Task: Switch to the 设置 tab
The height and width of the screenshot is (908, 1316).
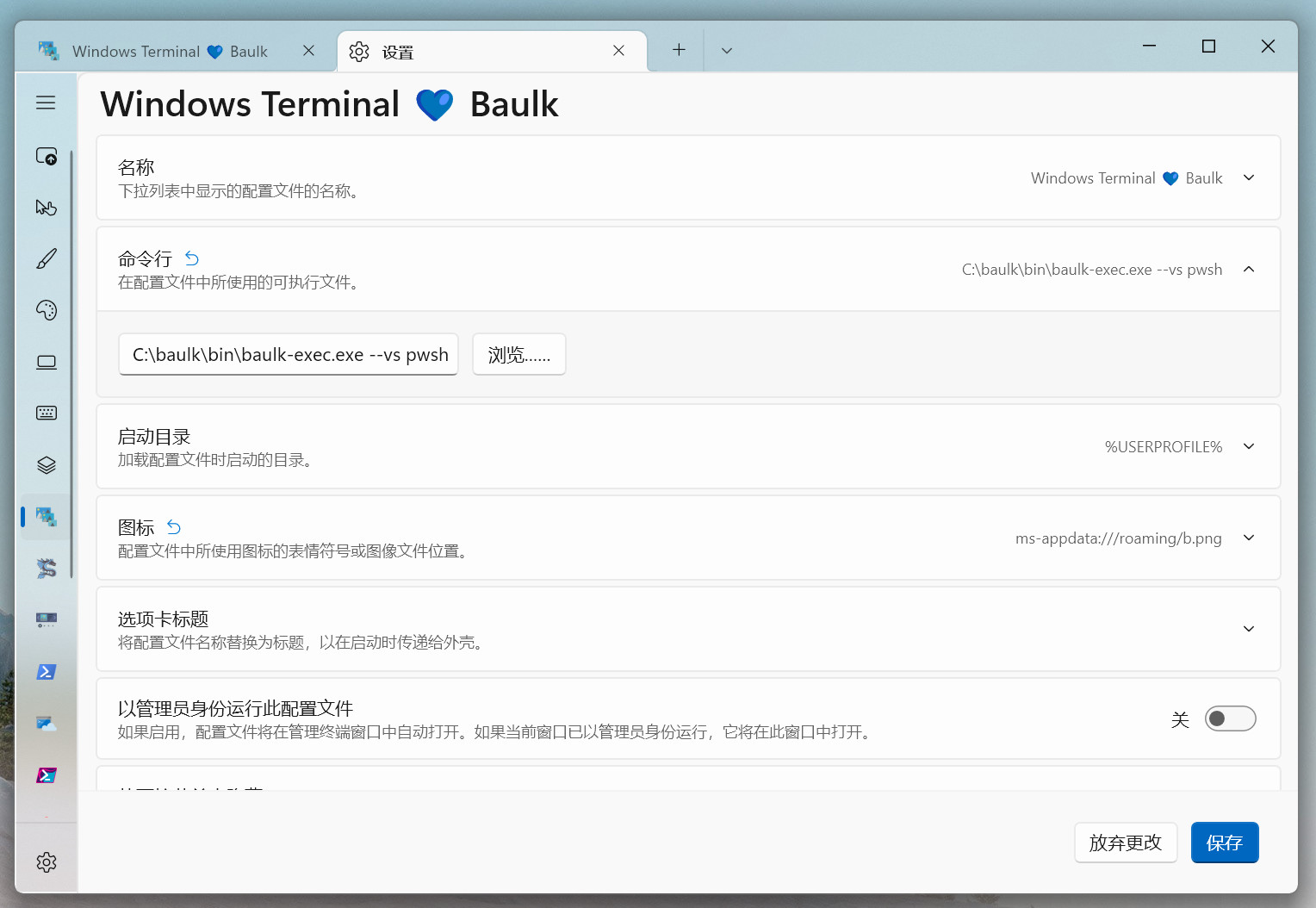Action: point(492,52)
